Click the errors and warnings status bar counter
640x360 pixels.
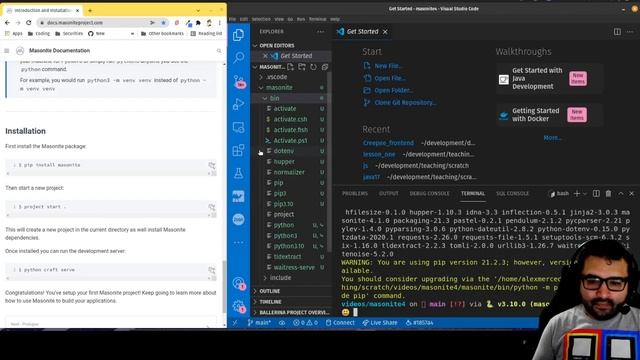coord(305,322)
